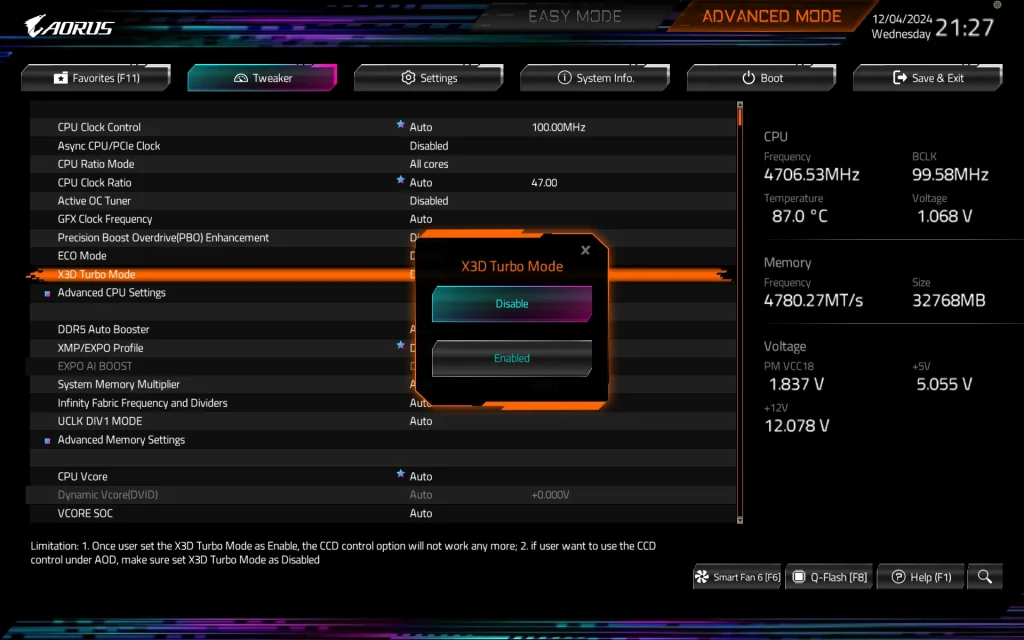Switch to the Settings tab
Viewport: 1024px width, 640px height.
point(428,77)
